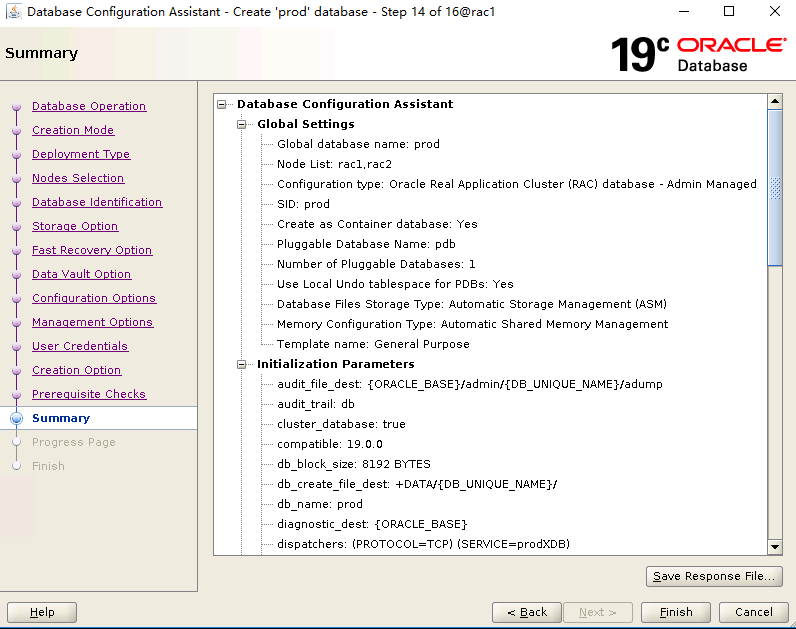Jump to Fast Recovery Option step
Screen dimensions: 796x629
click(92, 250)
